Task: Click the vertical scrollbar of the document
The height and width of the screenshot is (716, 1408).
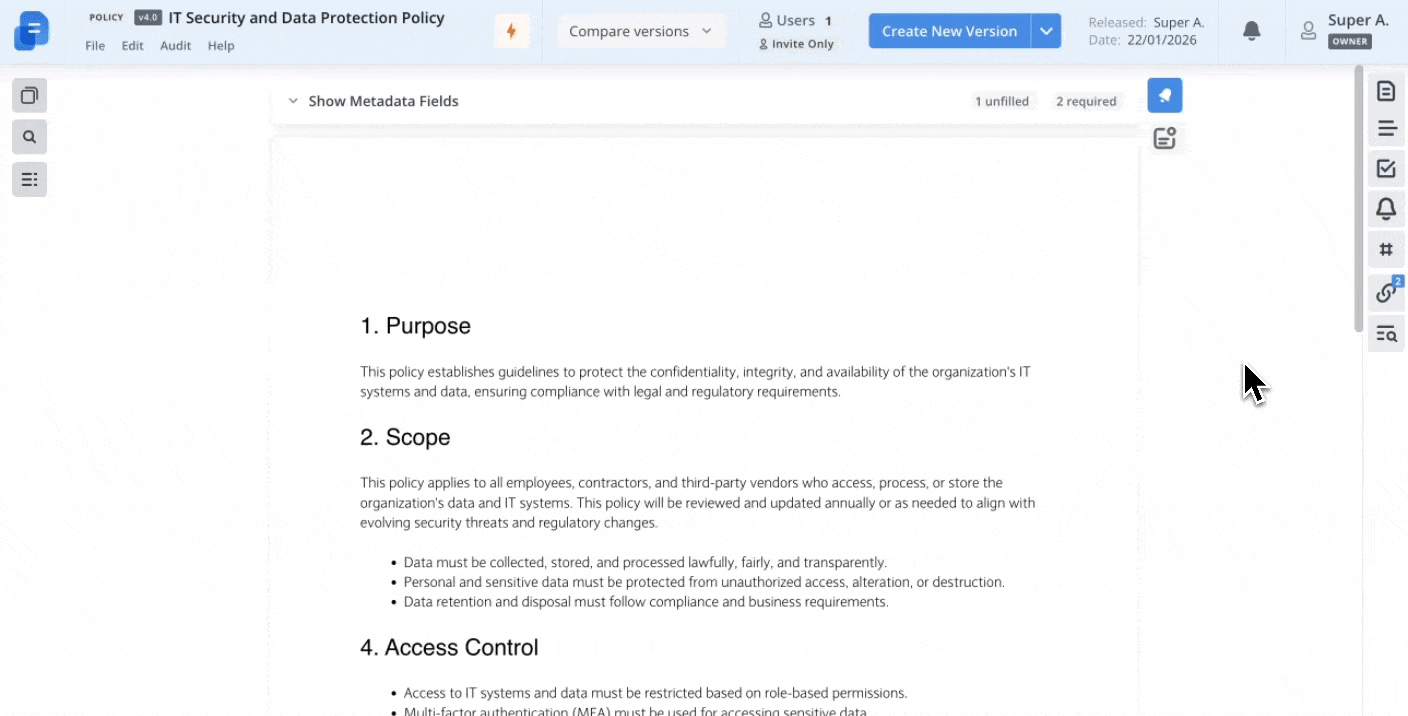Action: [x=1358, y=200]
